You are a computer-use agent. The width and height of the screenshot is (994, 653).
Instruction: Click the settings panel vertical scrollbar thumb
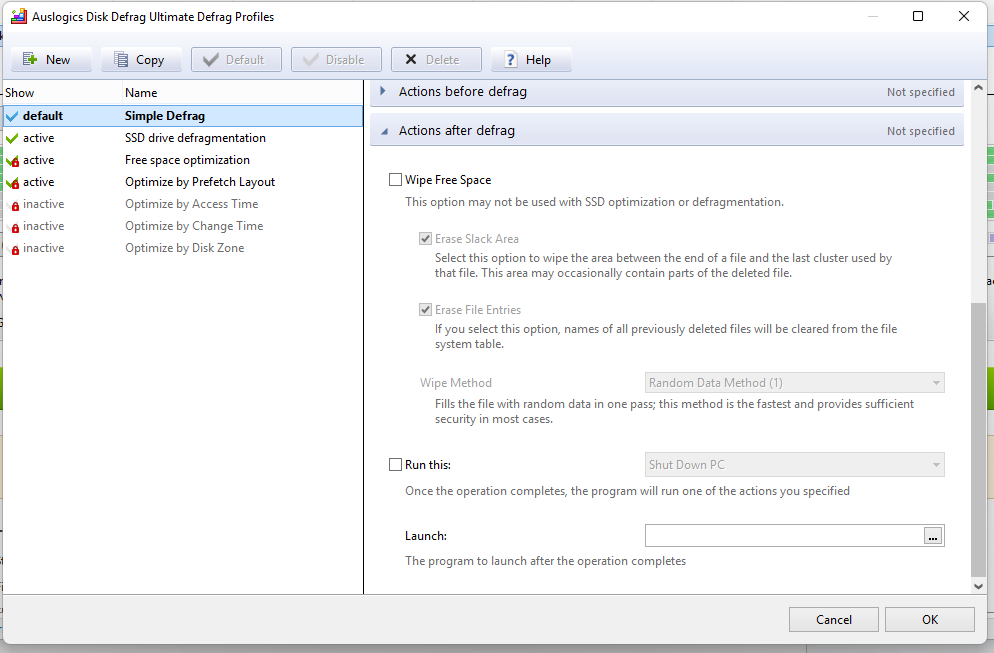point(978,441)
